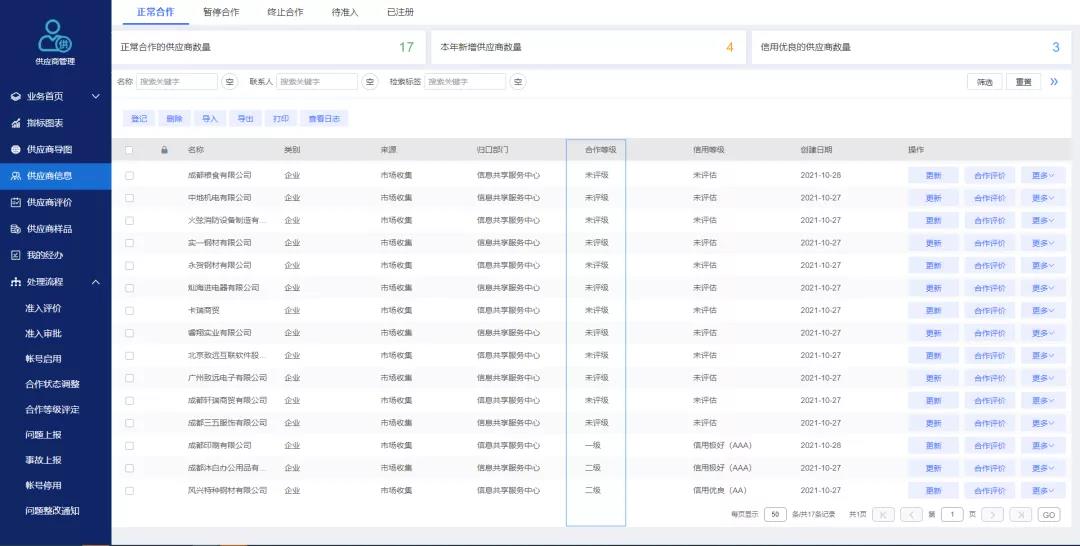Toggle the select-all checkbox in table header
The image size is (1080, 546).
(129, 149)
